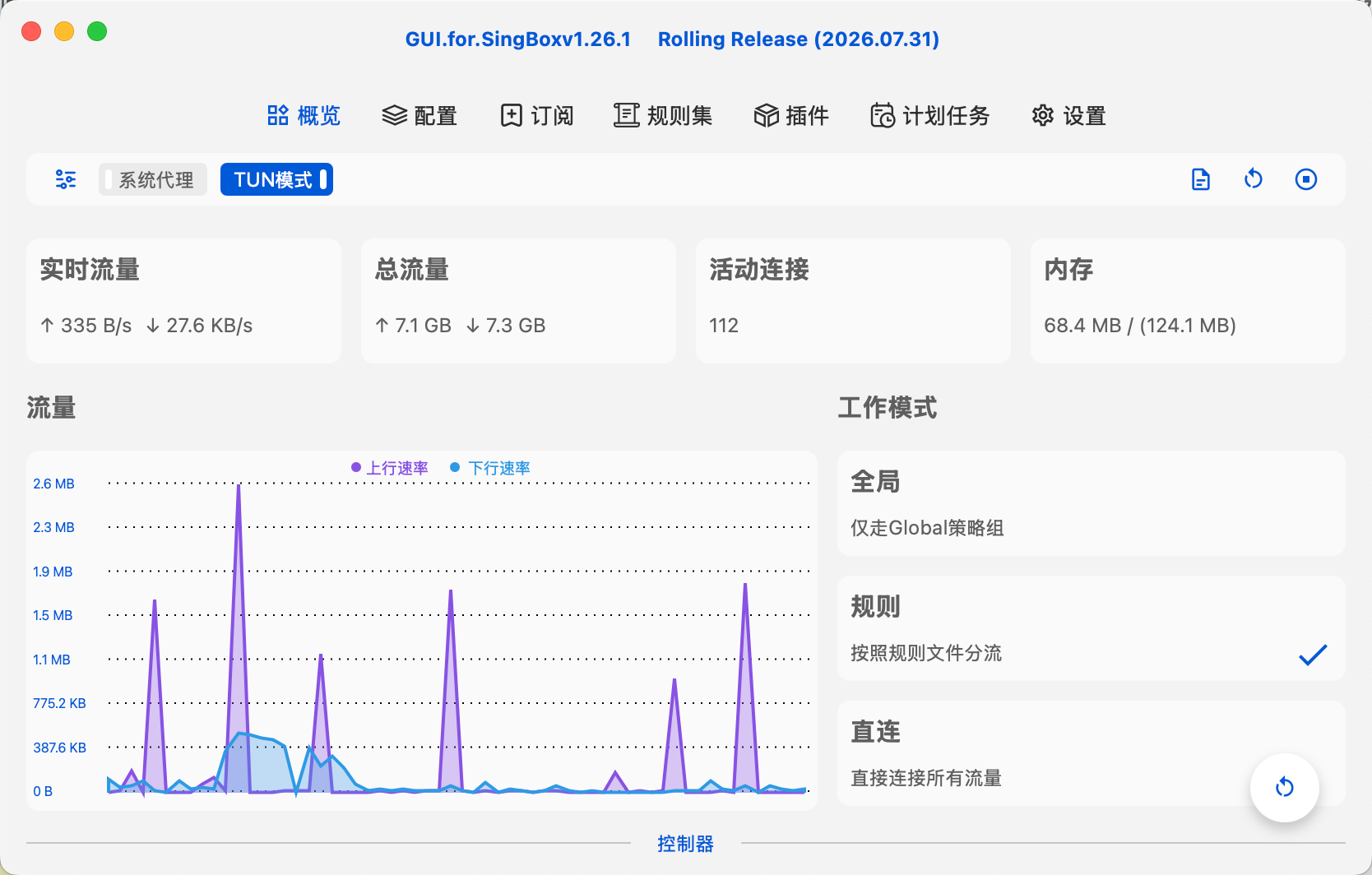Open the 内存 usage card
Viewport: 1372px width, 875px height.
pyautogui.click(x=1188, y=301)
